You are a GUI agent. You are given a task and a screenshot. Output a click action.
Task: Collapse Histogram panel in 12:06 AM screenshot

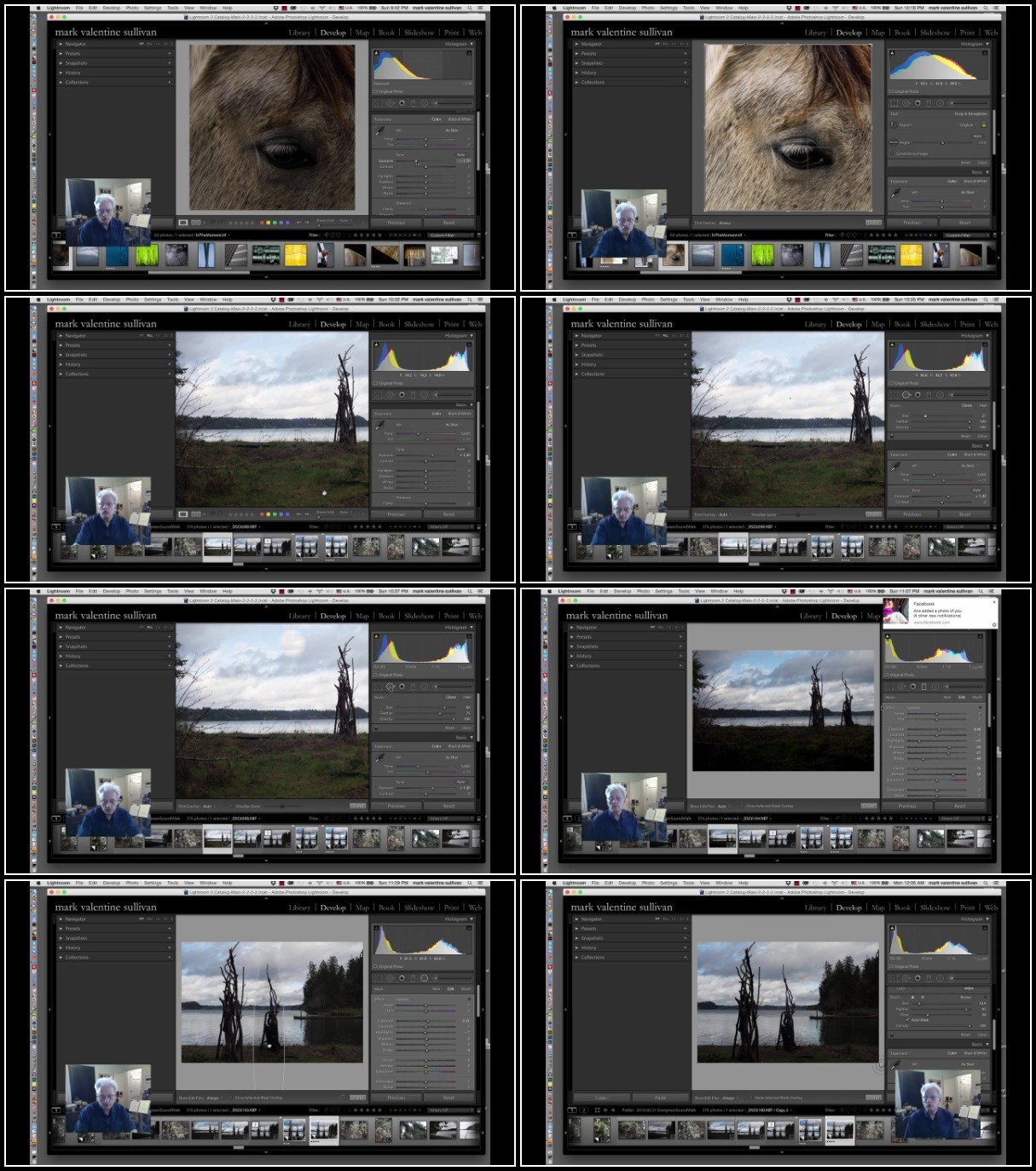coord(987,919)
